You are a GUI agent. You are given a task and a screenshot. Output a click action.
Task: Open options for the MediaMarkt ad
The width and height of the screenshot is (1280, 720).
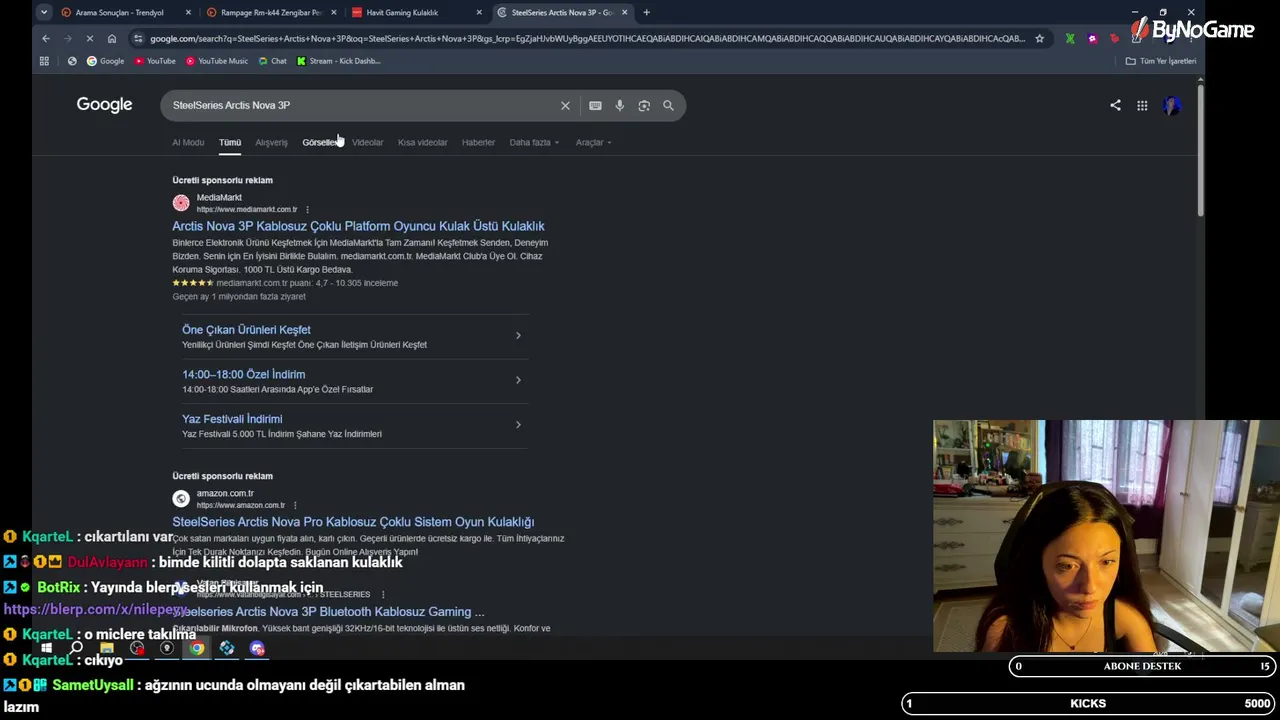307,209
